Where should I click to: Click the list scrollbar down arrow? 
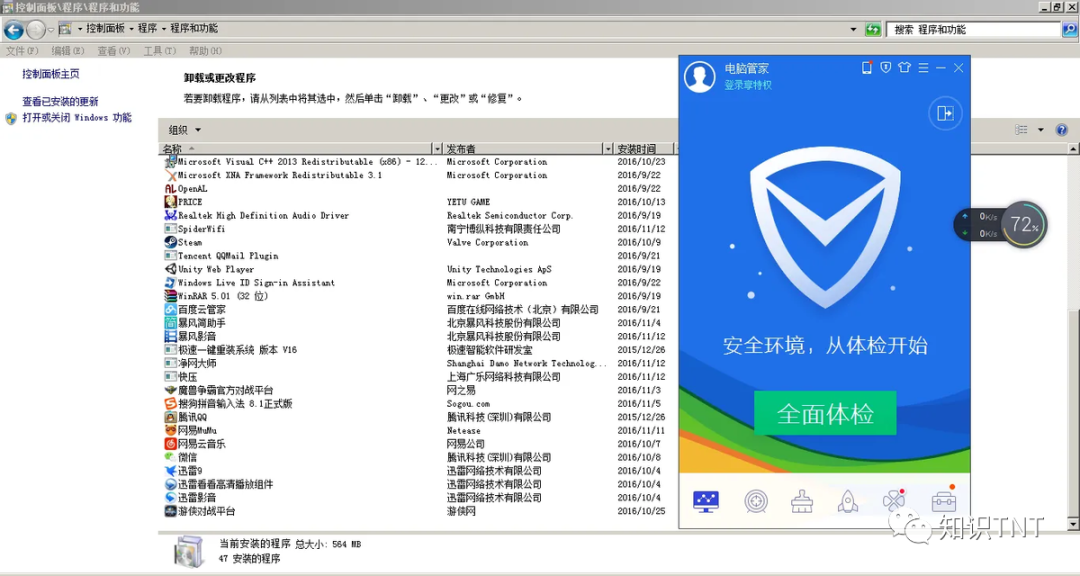coord(1073,524)
